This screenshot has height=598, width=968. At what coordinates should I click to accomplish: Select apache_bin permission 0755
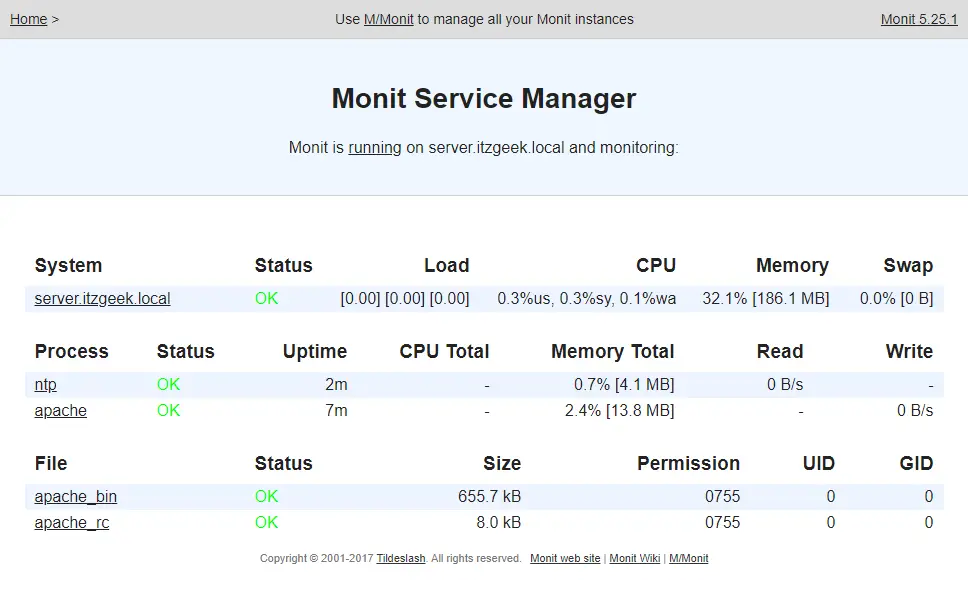pyautogui.click(x=722, y=496)
